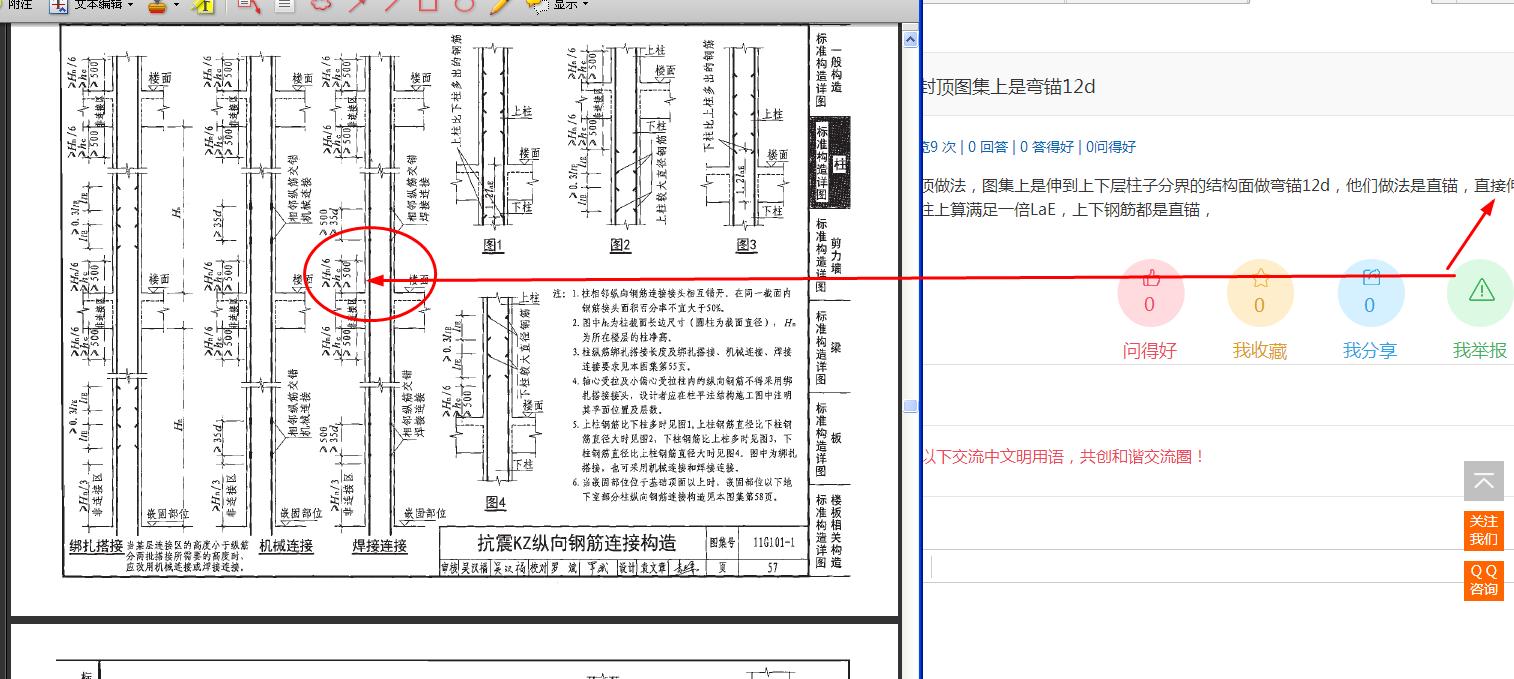1514x679 pixels.
Task: Click the 附注 toolbar item
Action: (19, 4)
